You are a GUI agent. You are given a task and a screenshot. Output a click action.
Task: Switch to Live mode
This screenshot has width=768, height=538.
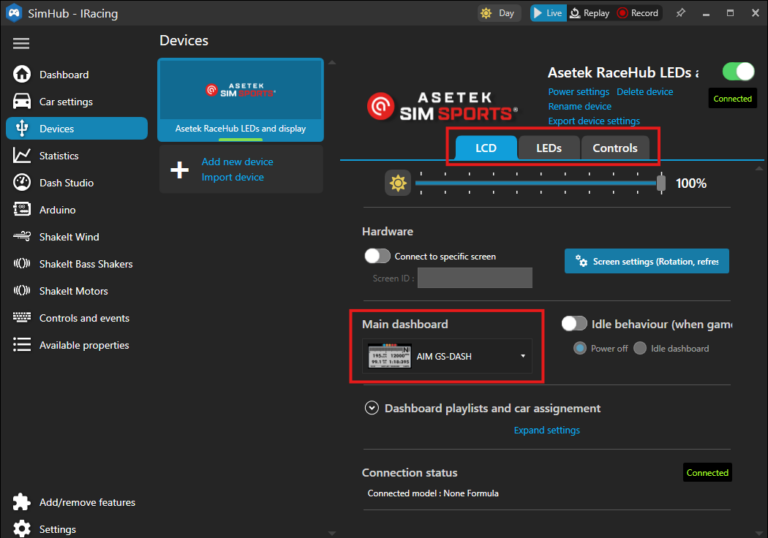(548, 13)
